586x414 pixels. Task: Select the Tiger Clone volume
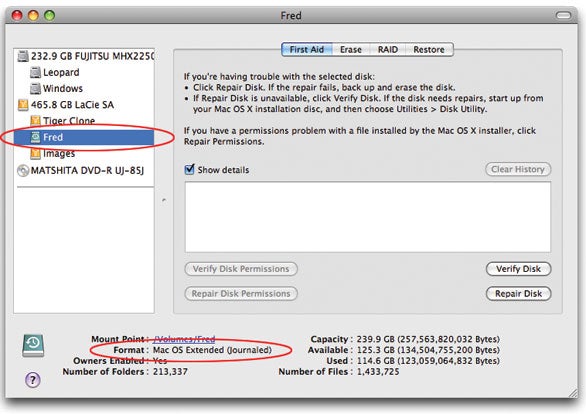[85, 121]
